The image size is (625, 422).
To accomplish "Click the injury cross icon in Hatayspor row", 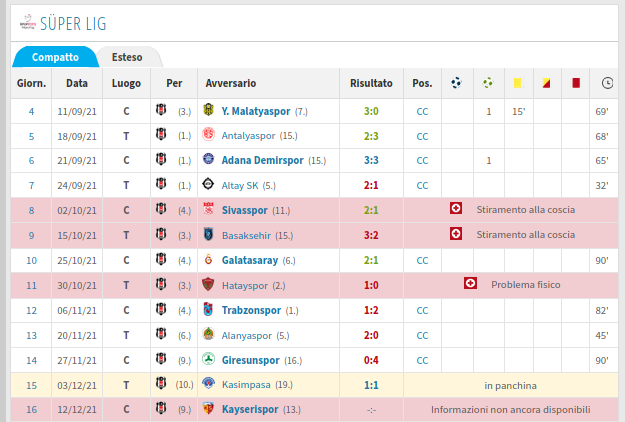I will 470,284.
